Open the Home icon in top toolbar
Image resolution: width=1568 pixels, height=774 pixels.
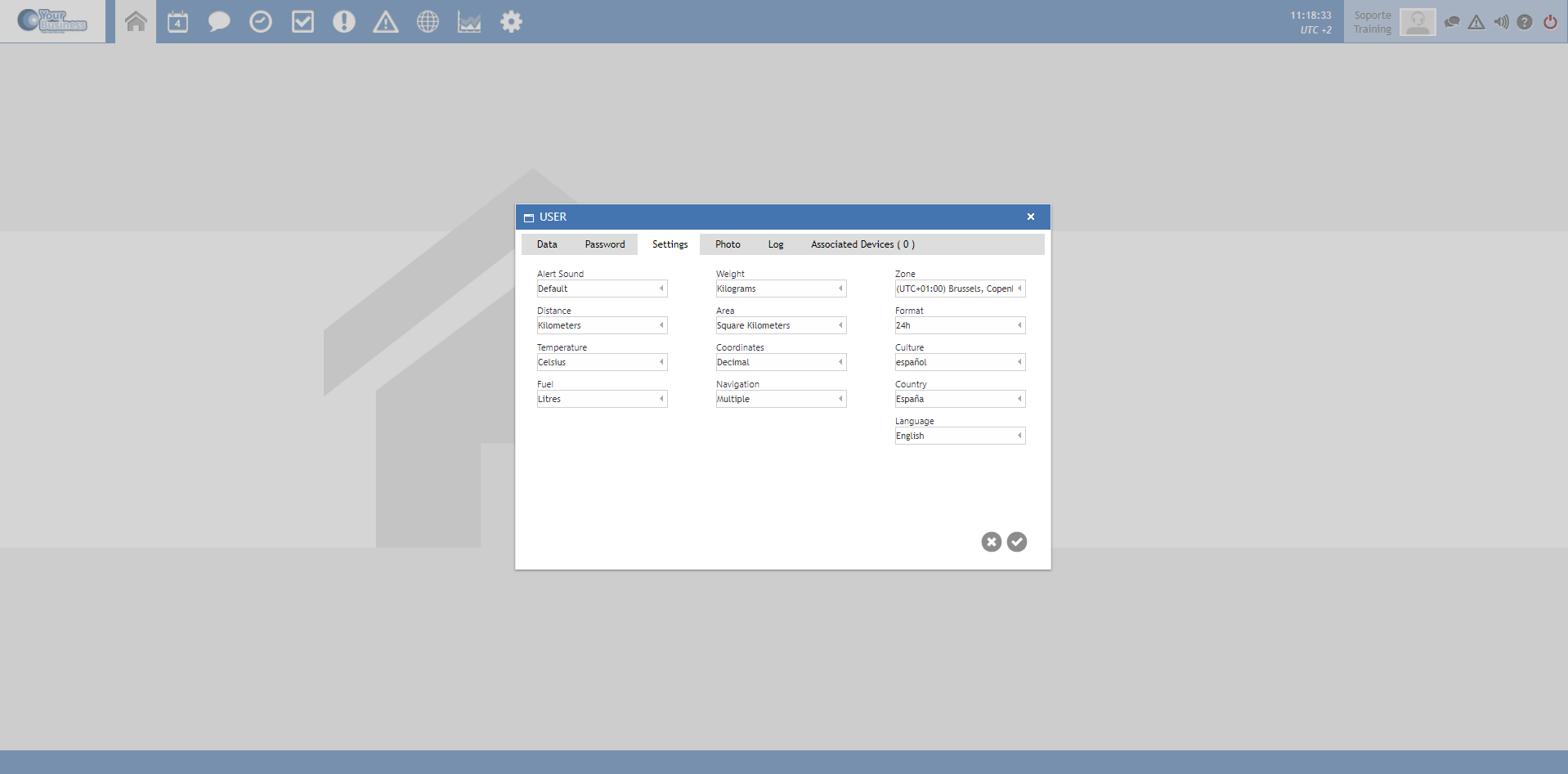pyautogui.click(x=136, y=22)
